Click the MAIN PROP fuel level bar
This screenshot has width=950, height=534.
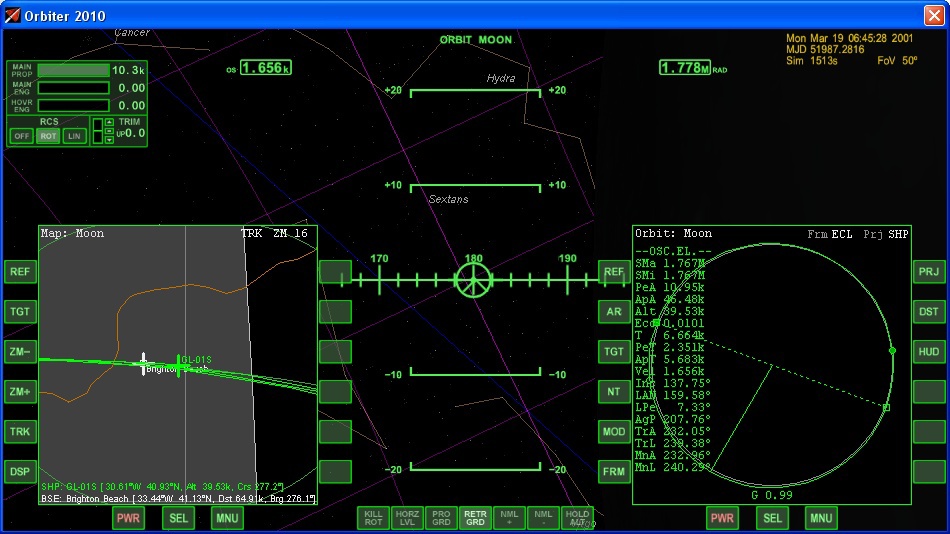pyautogui.click(x=73, y=70)
